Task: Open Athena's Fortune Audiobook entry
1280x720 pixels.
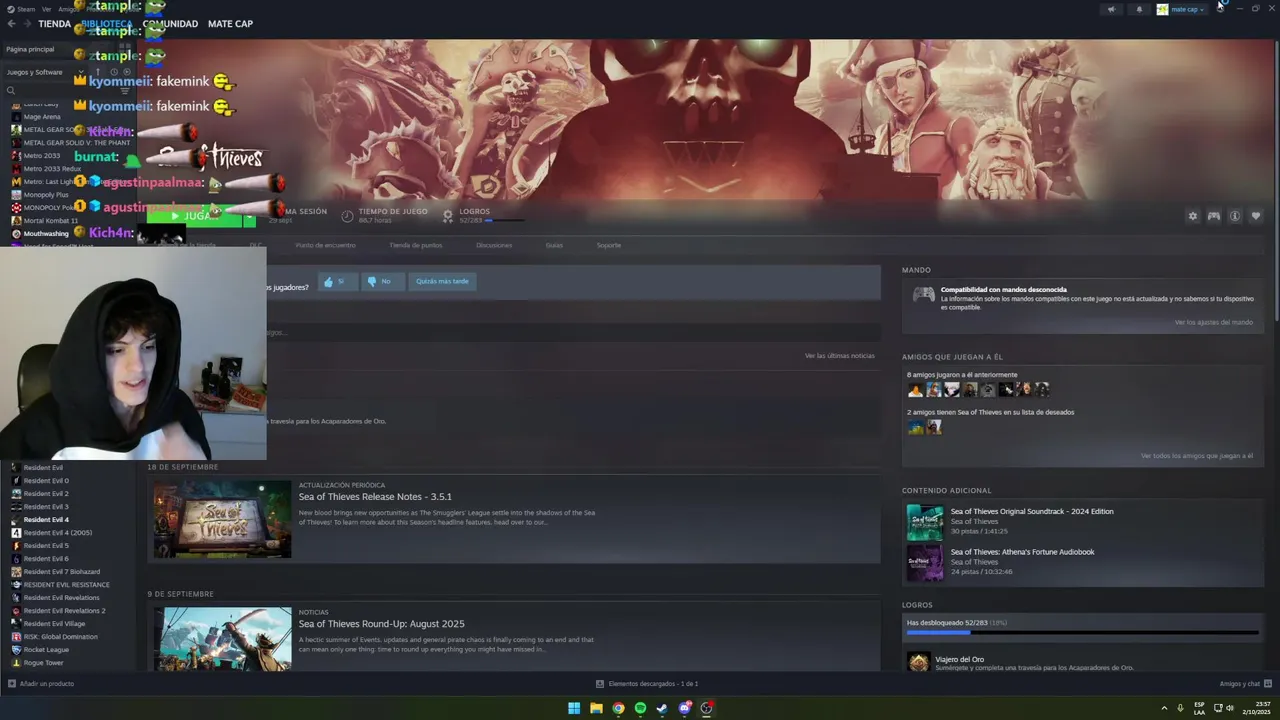Action: (x=1022, y=552)
